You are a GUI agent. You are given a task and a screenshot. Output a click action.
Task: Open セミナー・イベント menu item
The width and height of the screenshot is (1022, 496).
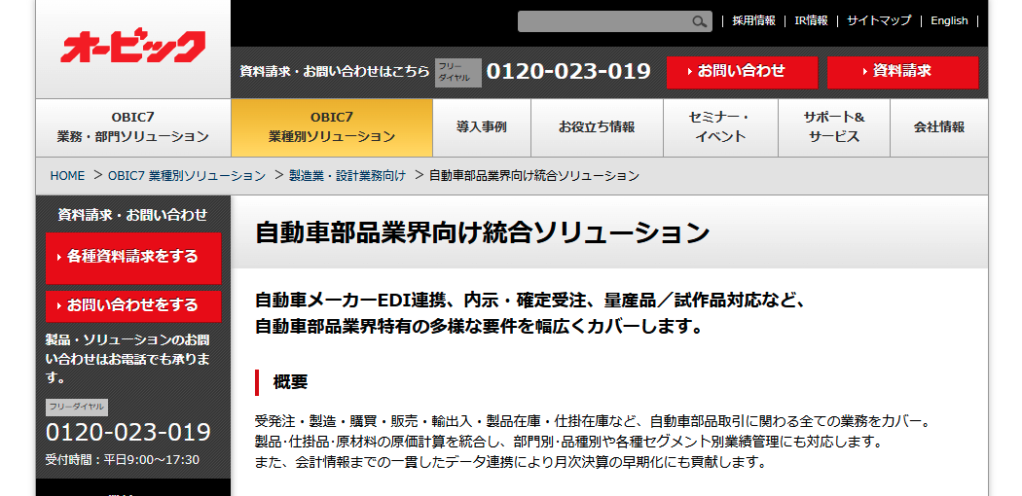click(x=719, y=127)
